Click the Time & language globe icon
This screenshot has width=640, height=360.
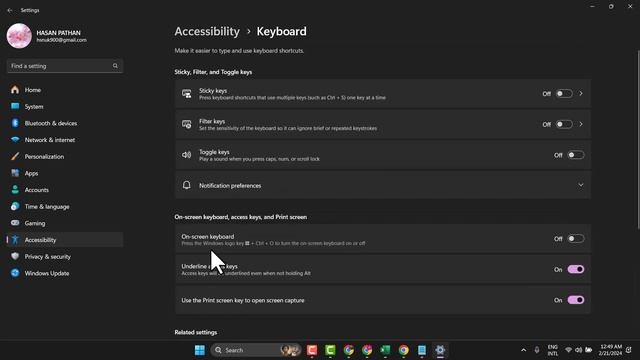pyautogui.click(x=15, y=207)
